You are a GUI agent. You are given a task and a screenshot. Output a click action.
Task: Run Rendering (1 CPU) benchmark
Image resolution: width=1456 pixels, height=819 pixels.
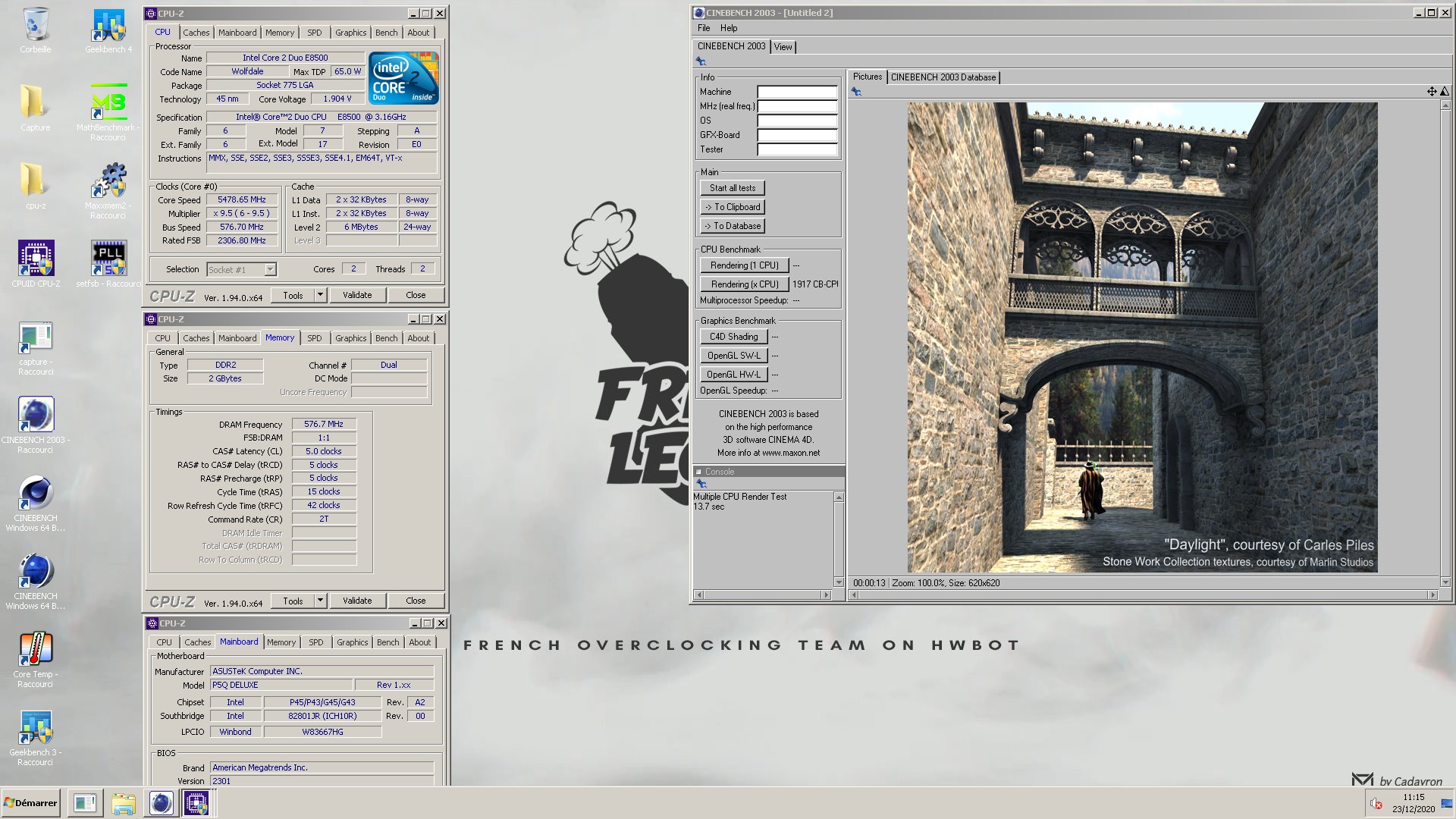744,265
